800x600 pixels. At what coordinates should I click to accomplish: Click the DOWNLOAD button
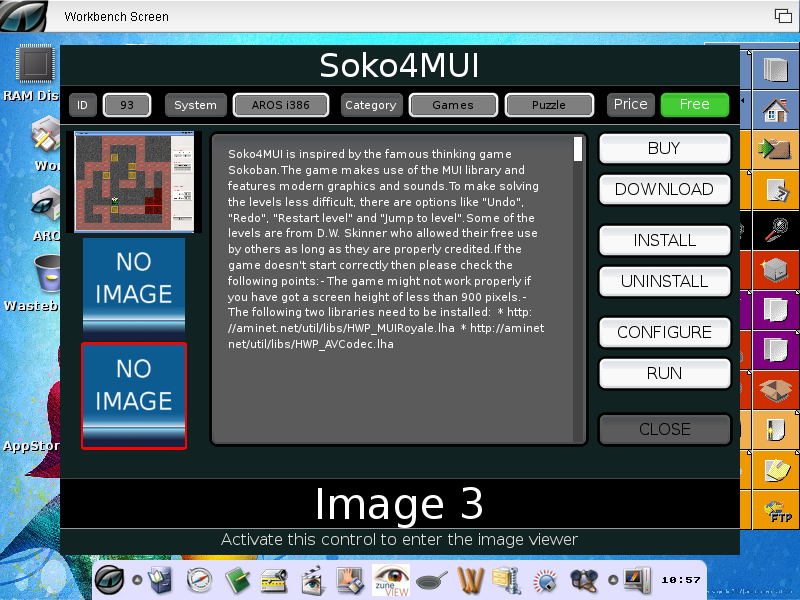664,189
